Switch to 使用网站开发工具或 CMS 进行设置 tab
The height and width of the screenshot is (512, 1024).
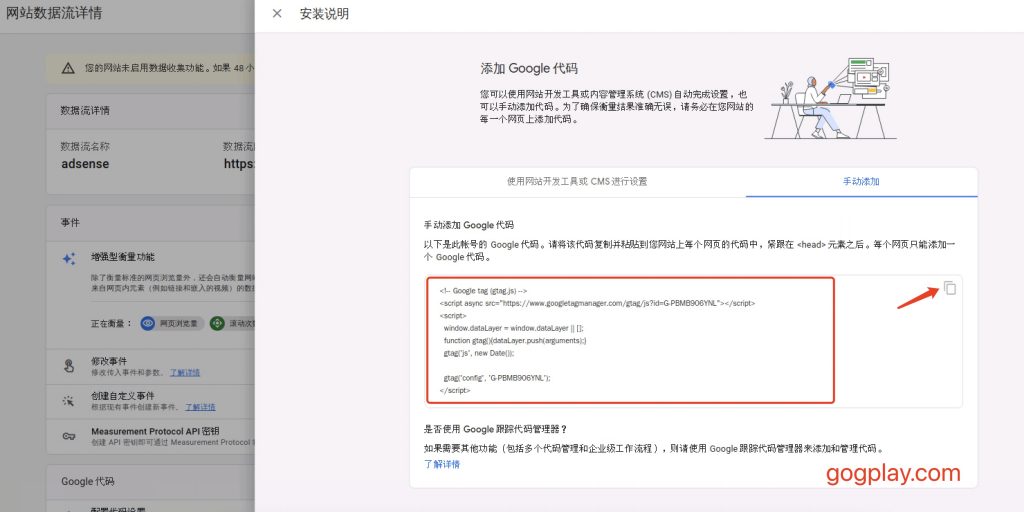click(577, 182)
